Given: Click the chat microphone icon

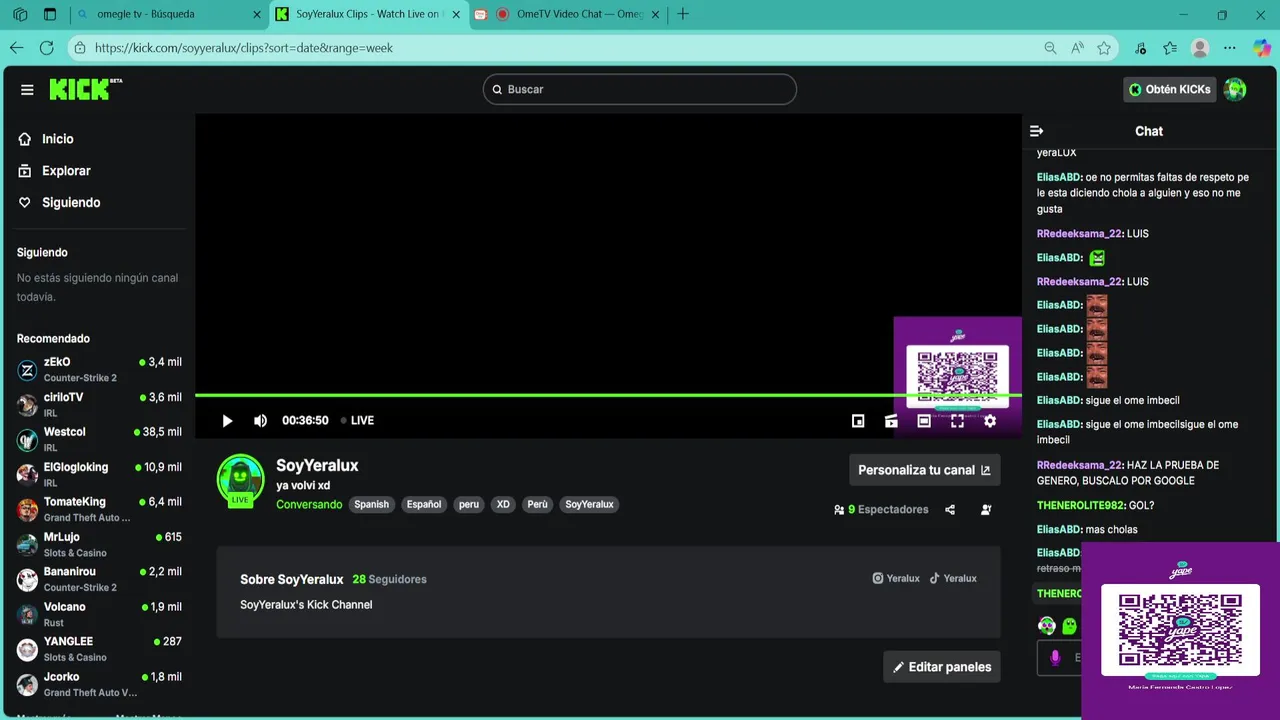Looking at the screenshot, I should [x=1055, y=657].
